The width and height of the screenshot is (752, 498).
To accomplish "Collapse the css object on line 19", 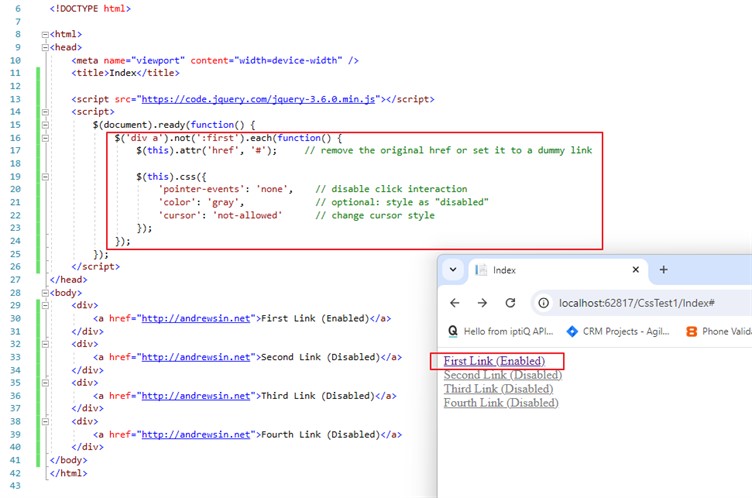I will point(45,177).
